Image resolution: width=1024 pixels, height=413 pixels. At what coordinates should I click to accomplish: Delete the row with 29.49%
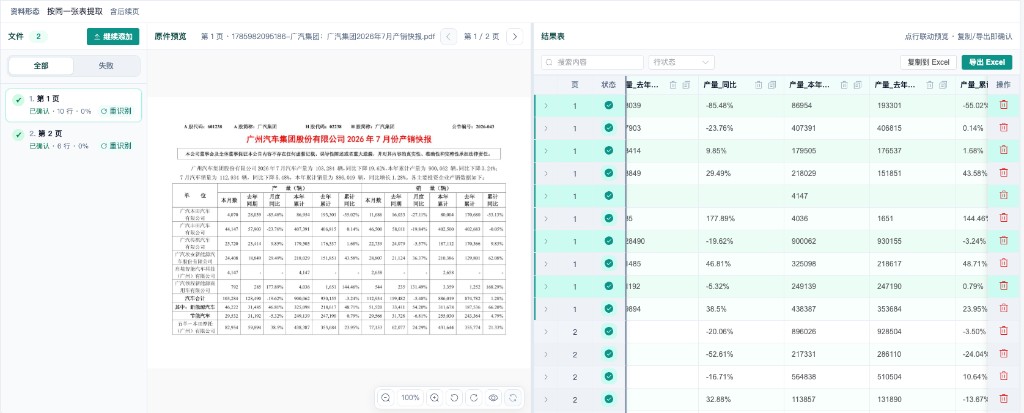(1004, 173)
